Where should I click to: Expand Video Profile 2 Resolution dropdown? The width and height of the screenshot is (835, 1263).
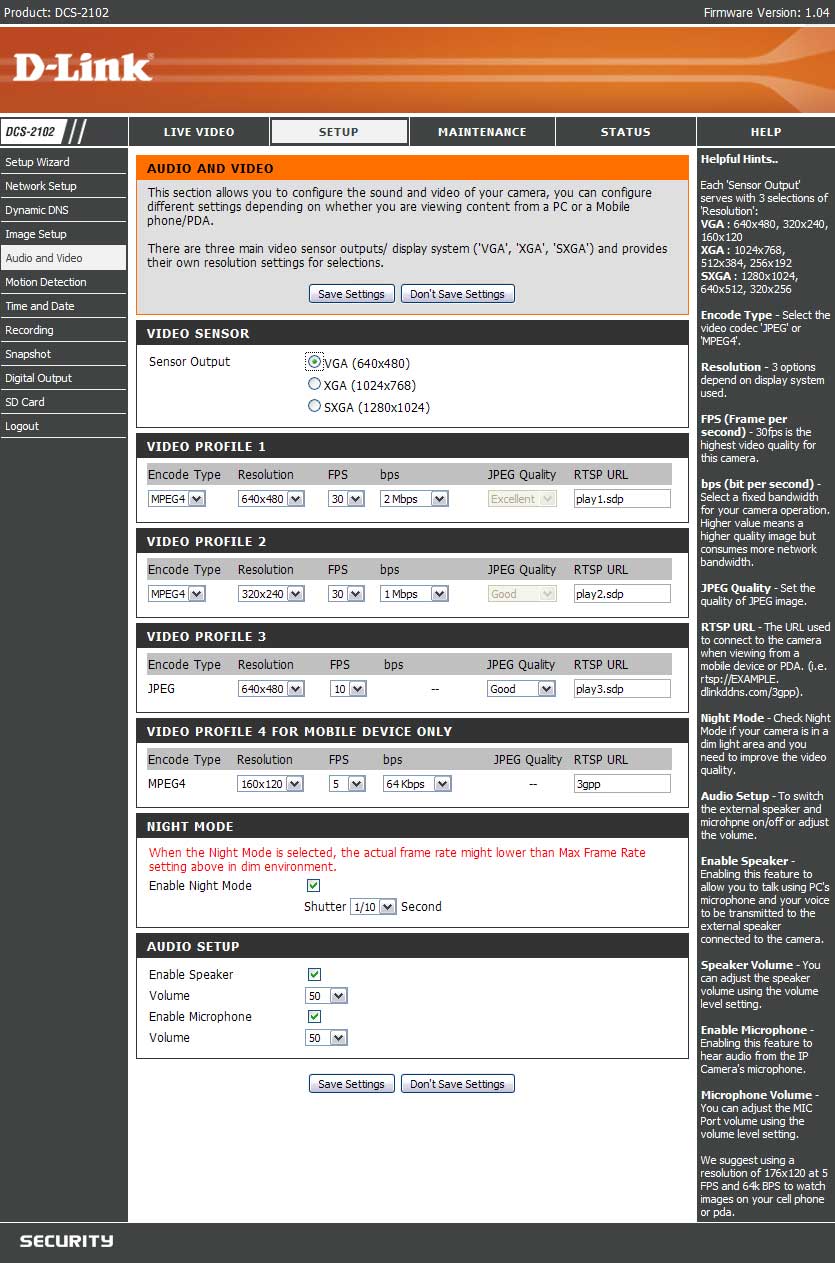point(270,594)
